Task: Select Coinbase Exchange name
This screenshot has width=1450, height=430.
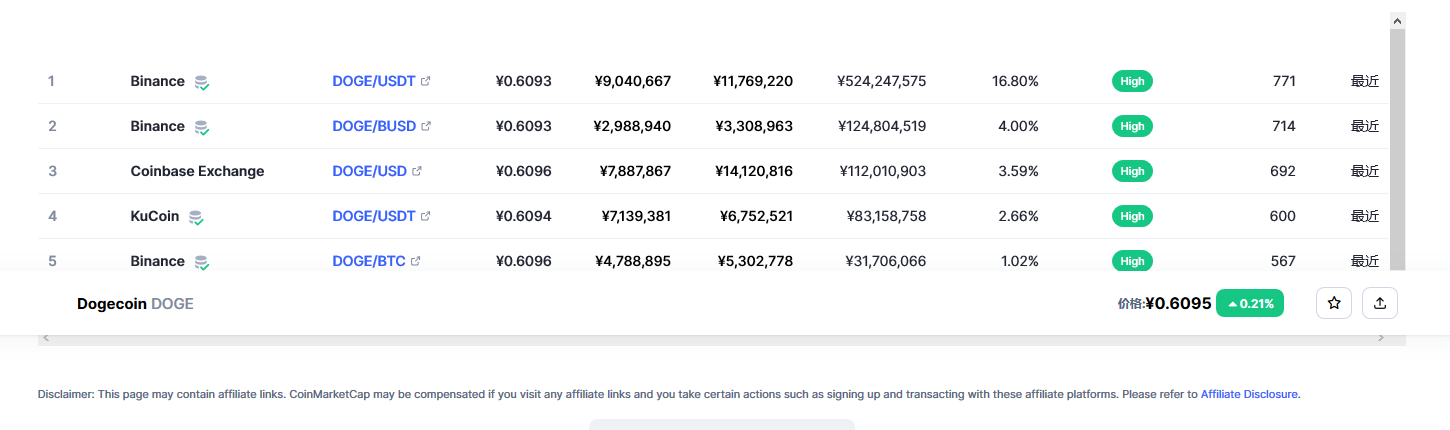Action: coord(197,171)
